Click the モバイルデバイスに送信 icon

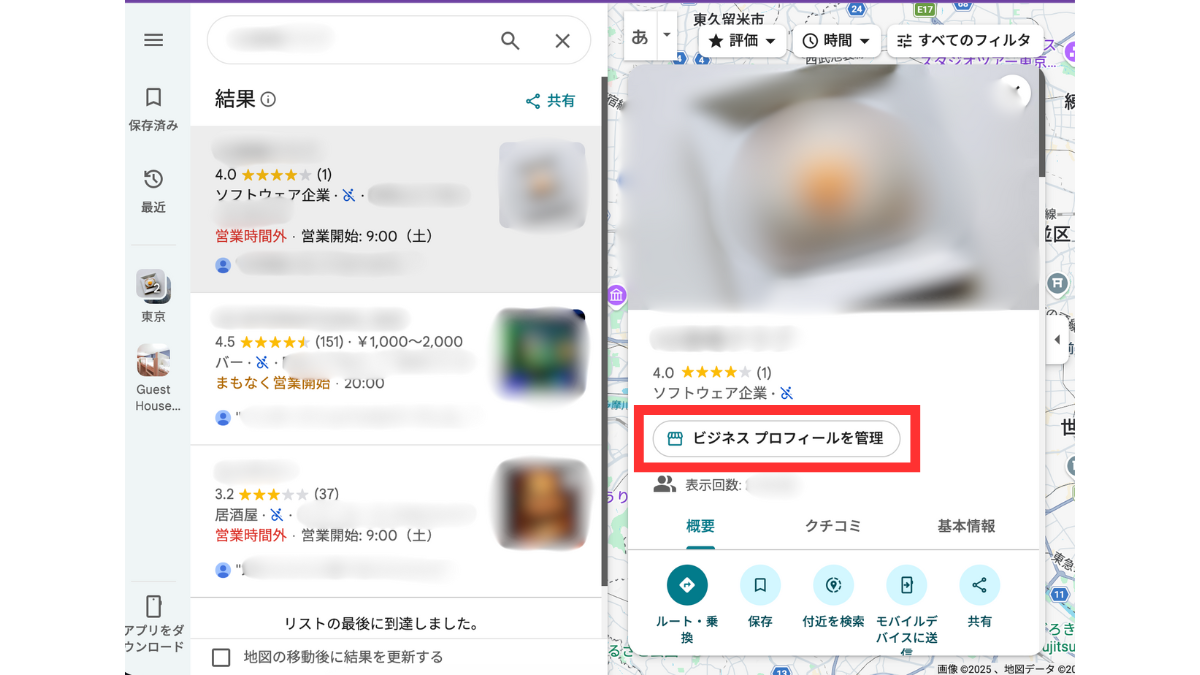(906, 585)
